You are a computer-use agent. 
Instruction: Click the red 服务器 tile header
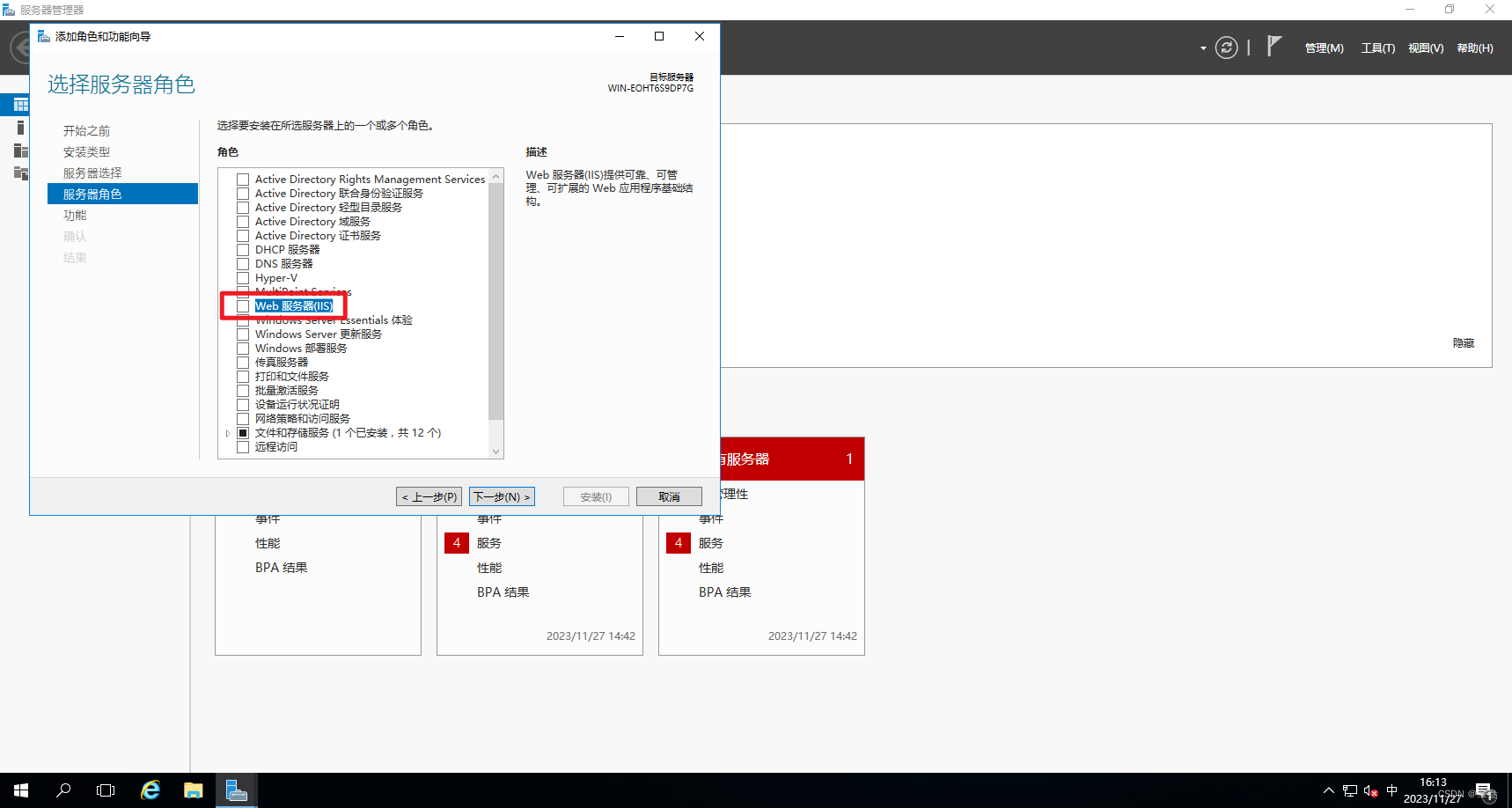pos(792,459)
